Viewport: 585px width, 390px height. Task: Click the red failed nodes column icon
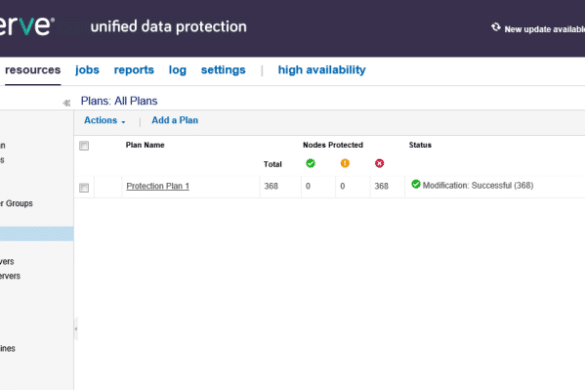(379, 163)
